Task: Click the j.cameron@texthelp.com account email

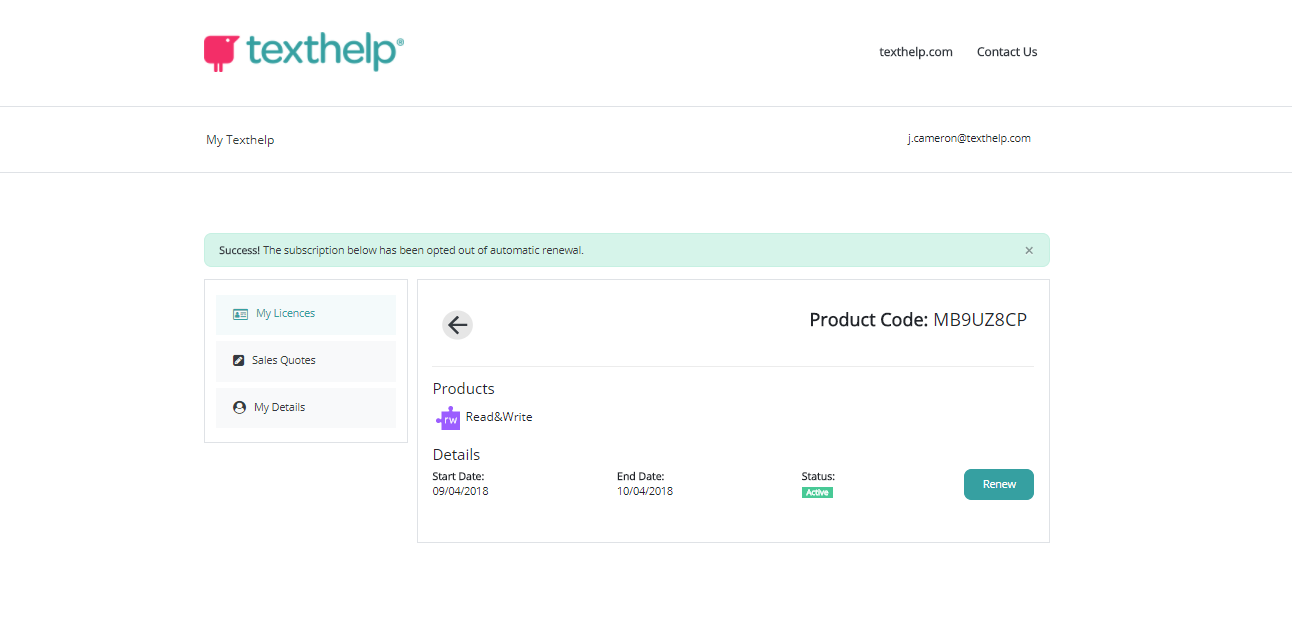Action: click(x=969, y=139)
